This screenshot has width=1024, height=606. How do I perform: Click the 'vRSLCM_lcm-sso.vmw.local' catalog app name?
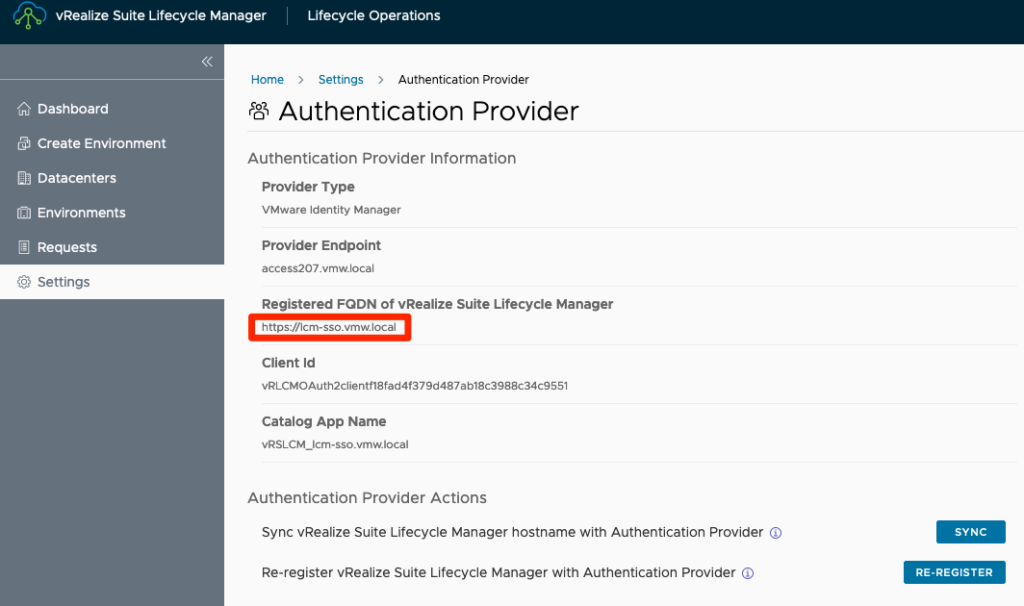[335, 445]
